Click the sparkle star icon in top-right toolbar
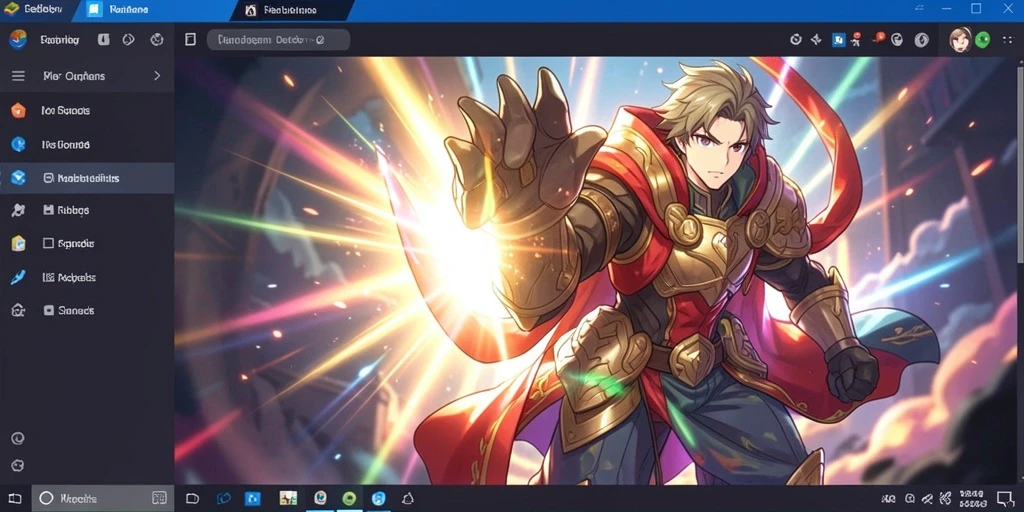Screen dimensions: 1024x512 816,40
